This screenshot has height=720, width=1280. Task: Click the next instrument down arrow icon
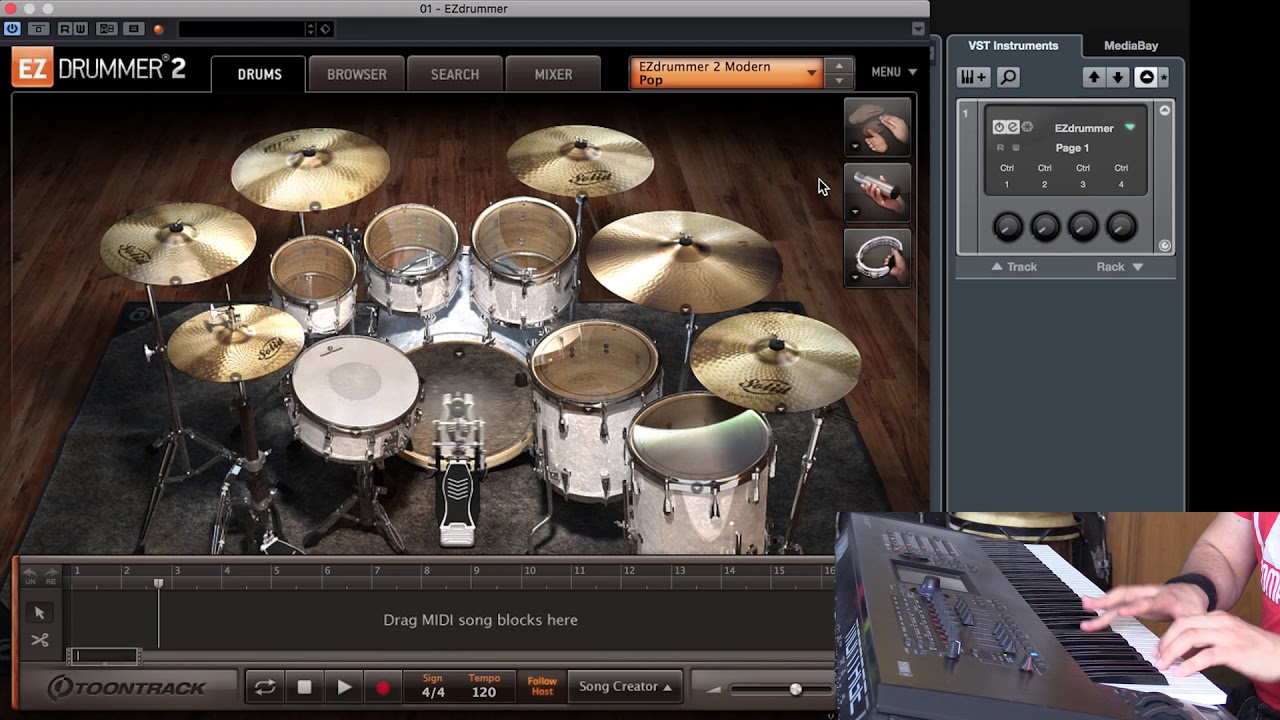[1118, 77]
